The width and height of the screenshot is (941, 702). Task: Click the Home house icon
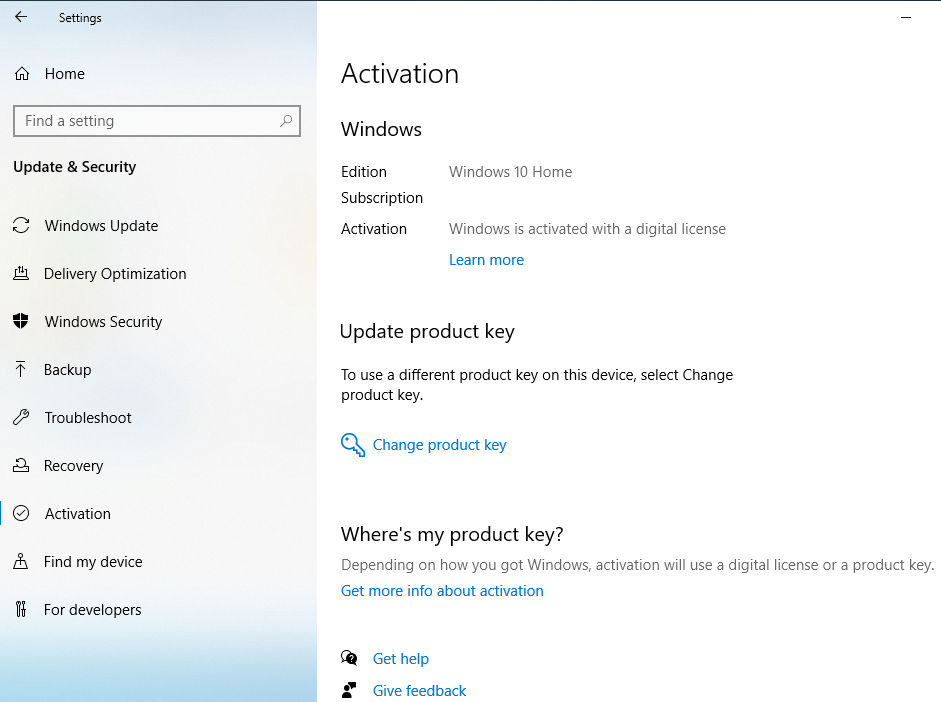coord(21,74)
